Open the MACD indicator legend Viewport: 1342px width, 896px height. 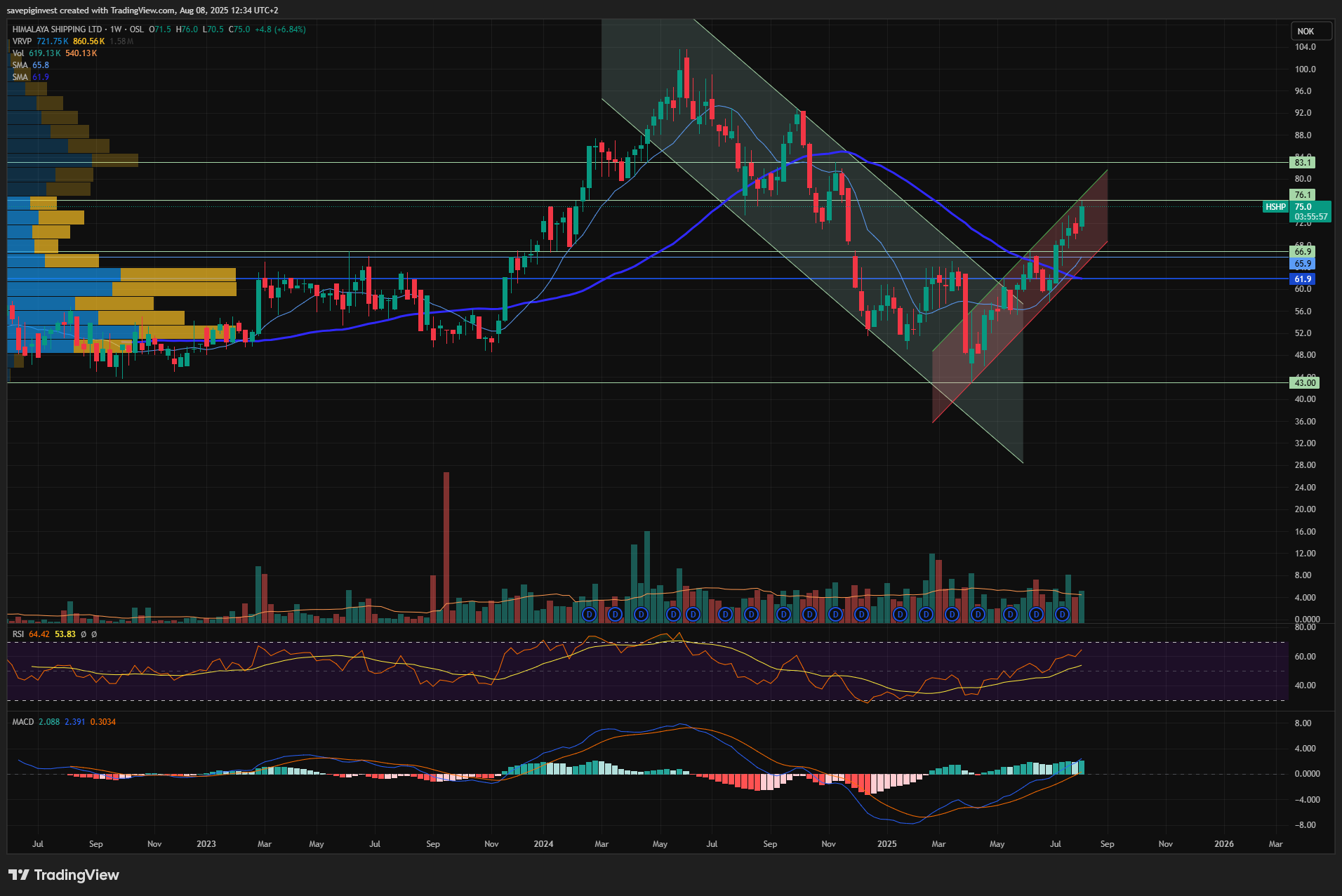[22, 722]
